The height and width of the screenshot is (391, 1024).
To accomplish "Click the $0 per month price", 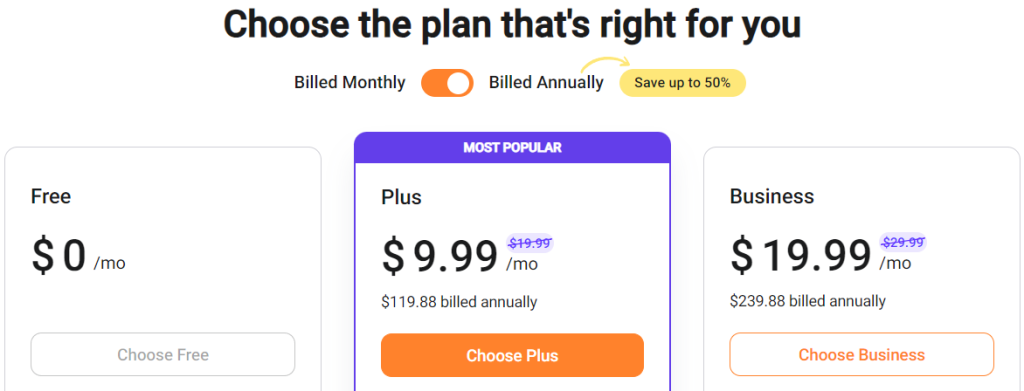I will [78, 255].
